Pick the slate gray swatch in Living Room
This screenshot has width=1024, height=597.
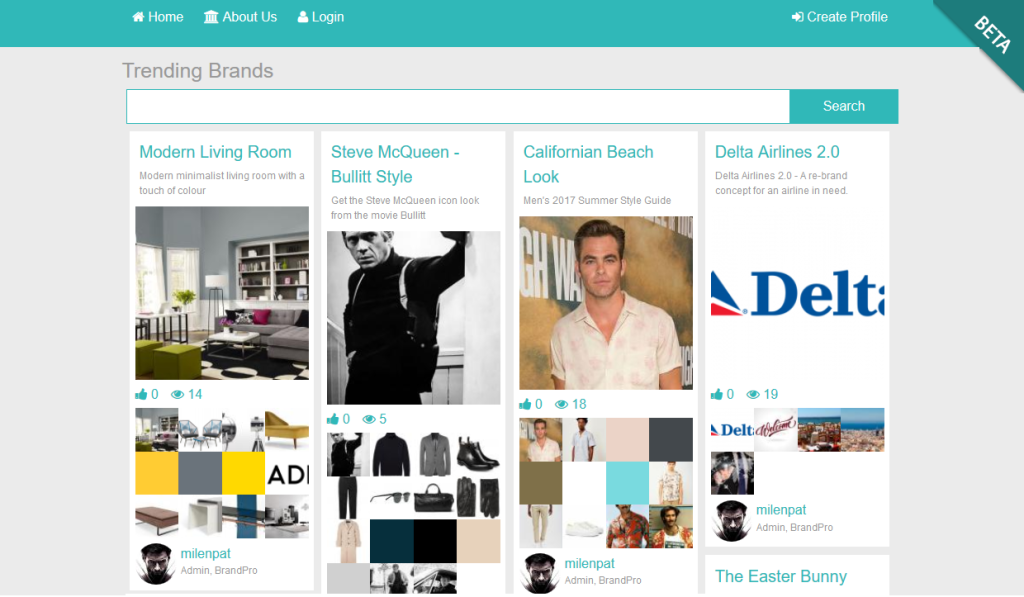200,474
